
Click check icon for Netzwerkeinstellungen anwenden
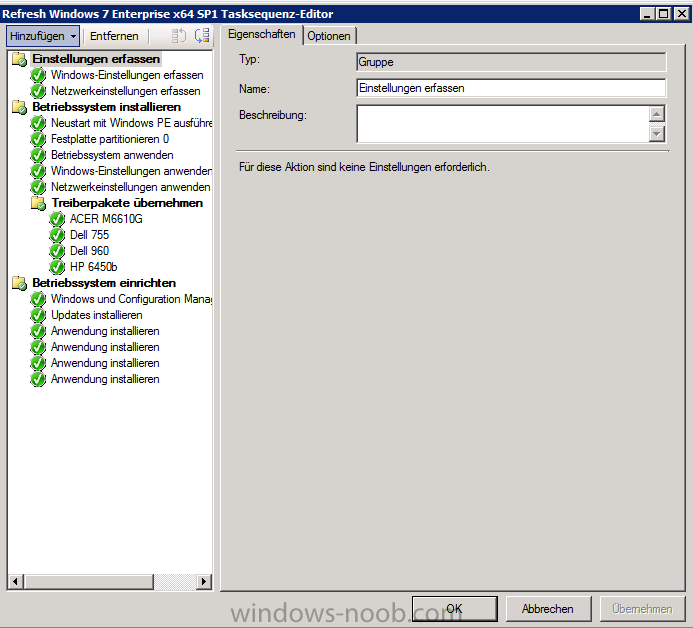38,187
